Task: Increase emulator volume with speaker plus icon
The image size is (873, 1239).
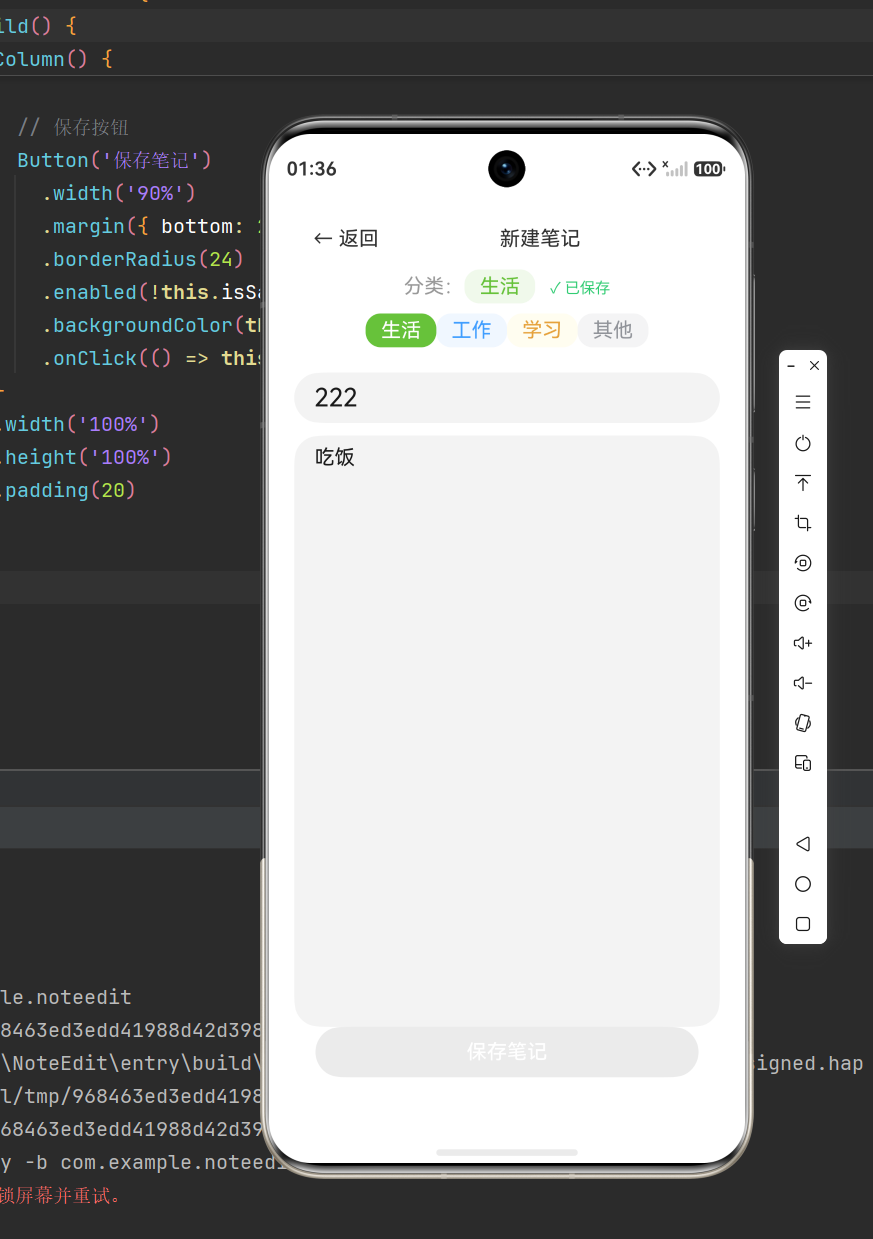Action: tap(802, 643)
